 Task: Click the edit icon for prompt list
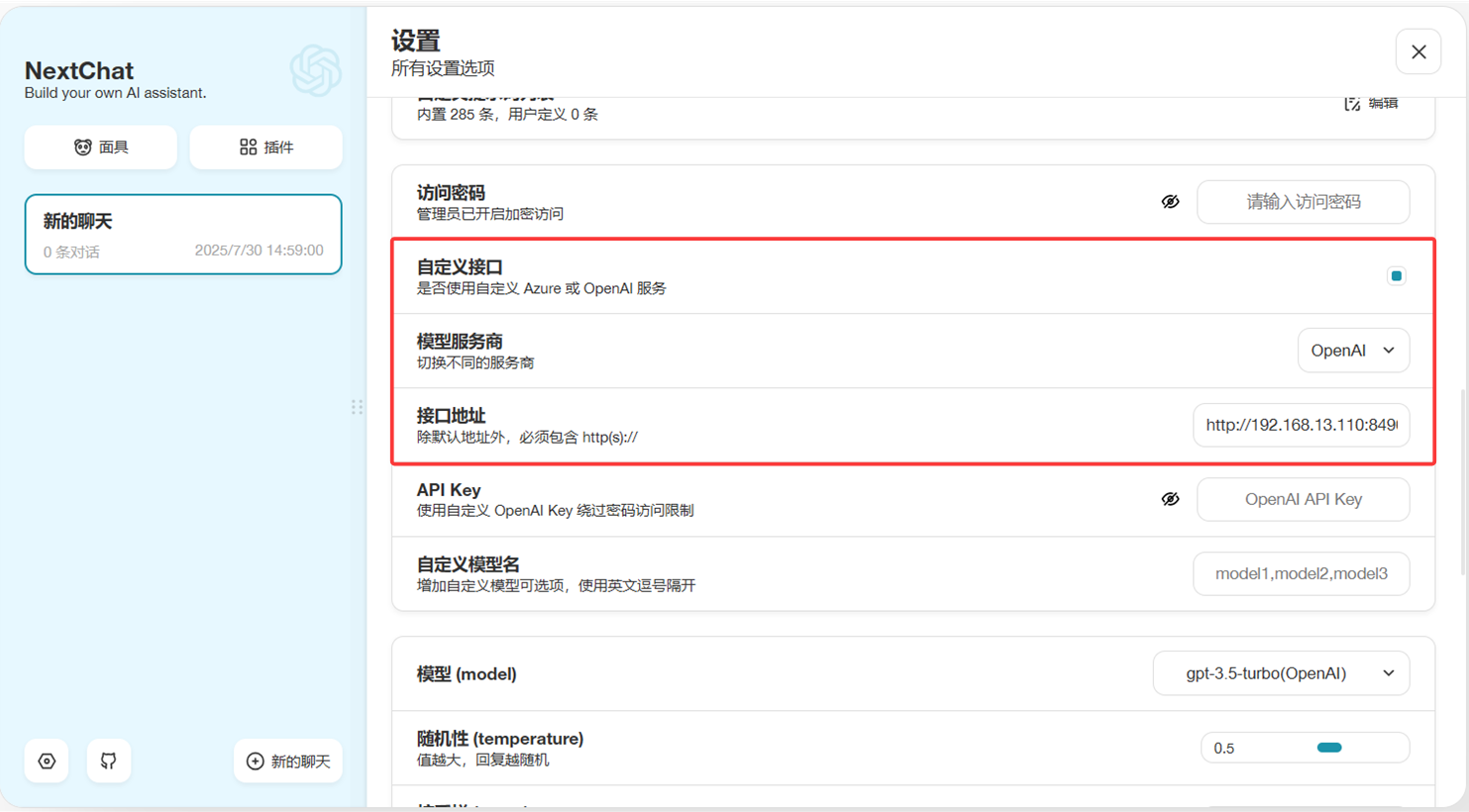pyautogui.click(x=1352, y=104)
